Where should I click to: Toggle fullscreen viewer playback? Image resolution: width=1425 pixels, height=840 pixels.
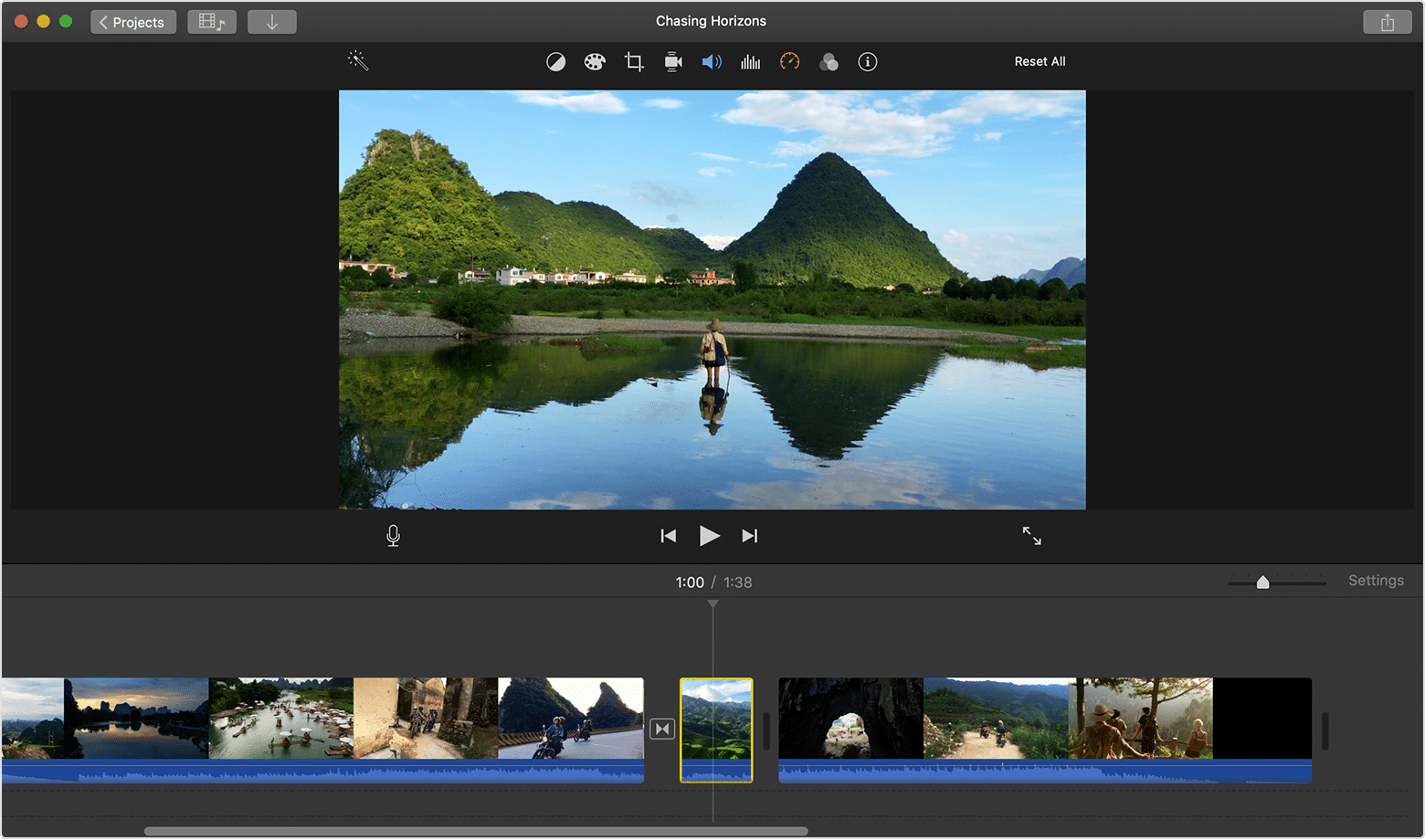(1031, 536)
